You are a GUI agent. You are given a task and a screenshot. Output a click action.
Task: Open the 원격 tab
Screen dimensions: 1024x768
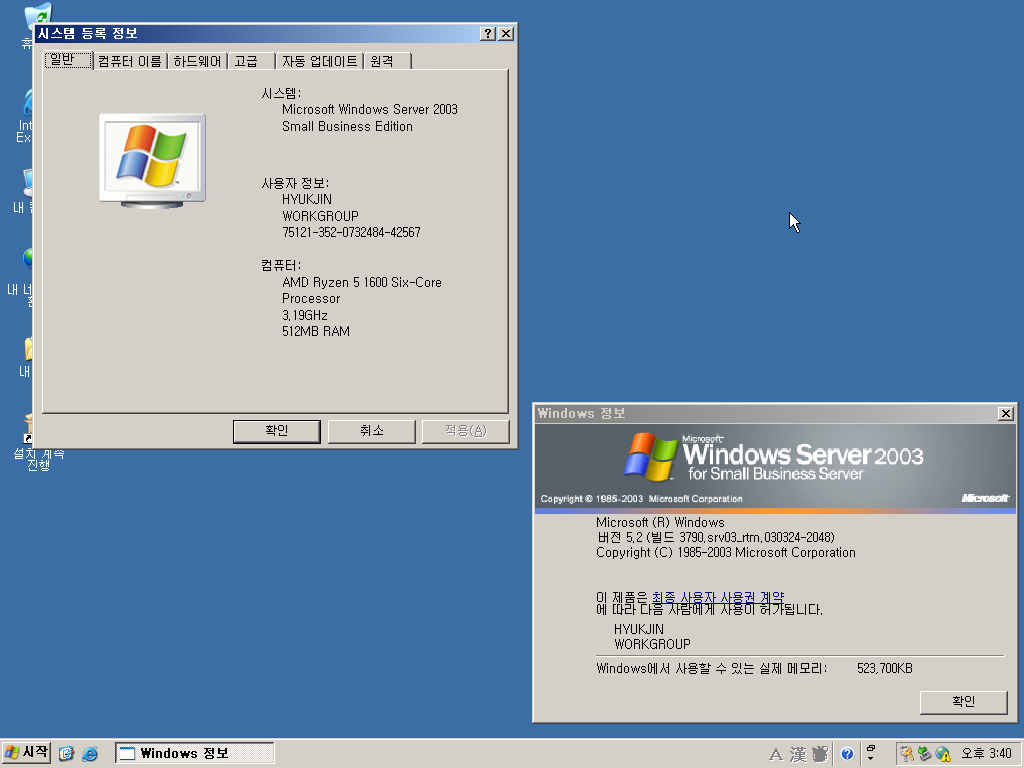coord(387,61)
